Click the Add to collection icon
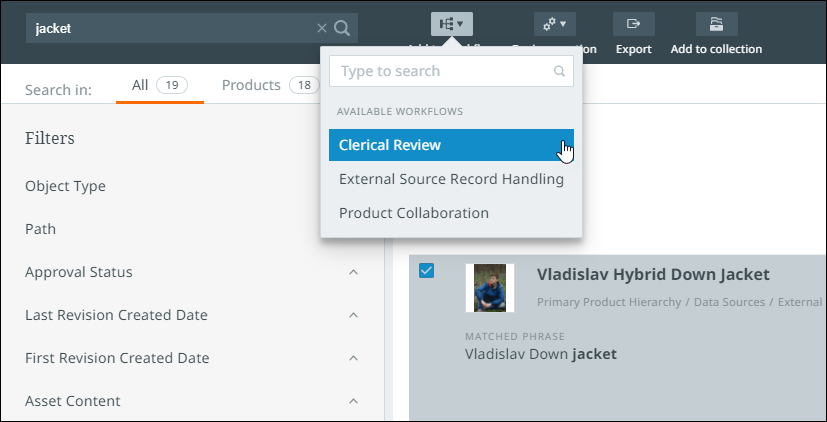This screenshot has width=827, height=422. tap(716, 24)
